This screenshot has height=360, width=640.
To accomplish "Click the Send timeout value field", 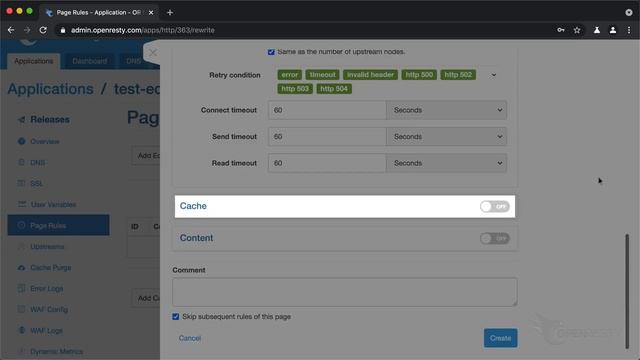I will click(327, 137).
